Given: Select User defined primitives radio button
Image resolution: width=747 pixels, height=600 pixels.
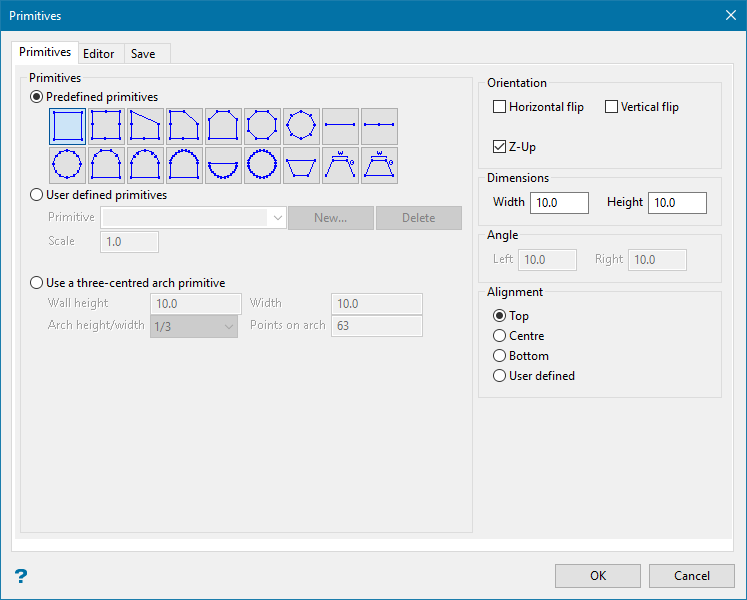Looking at the screenshot, I should pyautogui.click(x=38, y=195).
